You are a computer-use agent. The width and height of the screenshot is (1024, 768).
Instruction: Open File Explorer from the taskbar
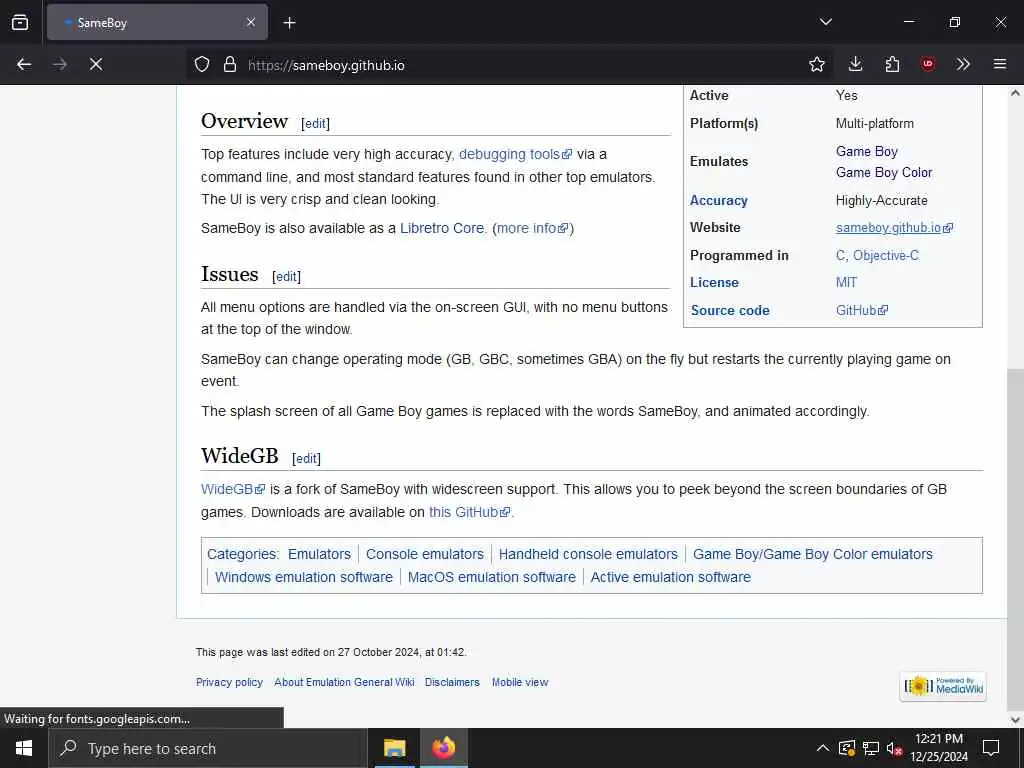pyautogui.click(x=394, y=748)
